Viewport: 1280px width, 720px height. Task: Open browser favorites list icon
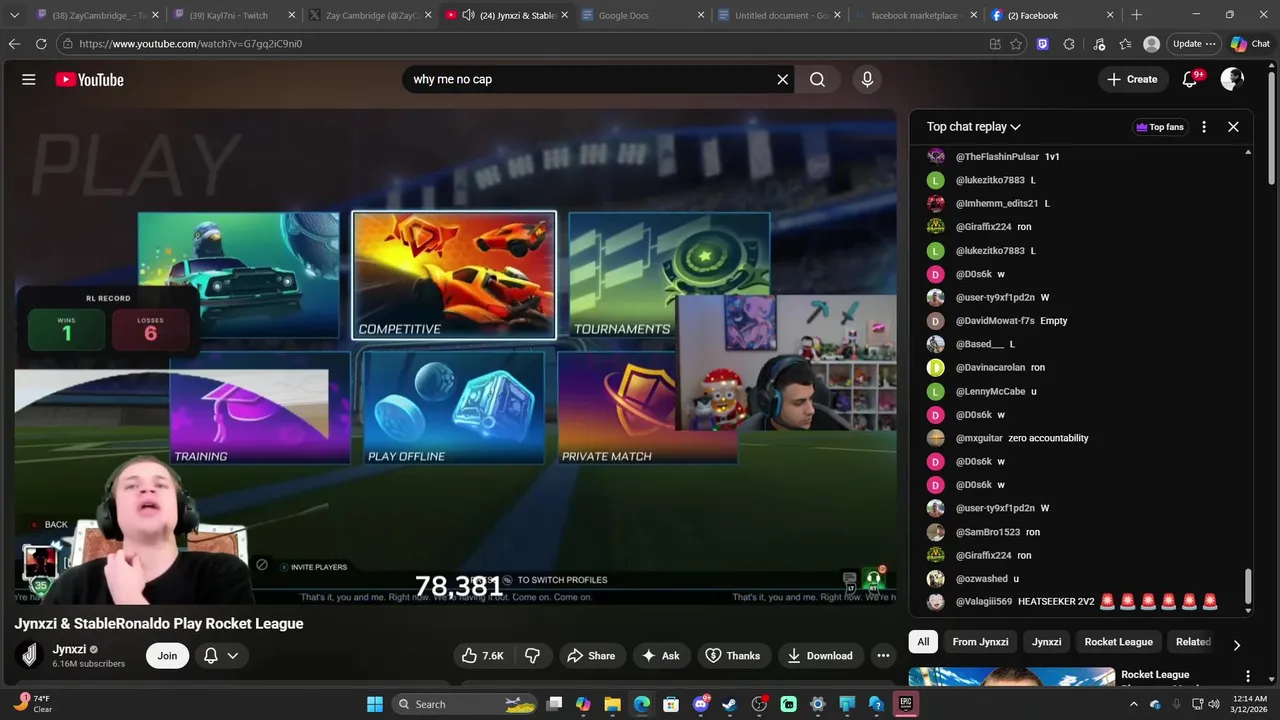point(1125,44)
